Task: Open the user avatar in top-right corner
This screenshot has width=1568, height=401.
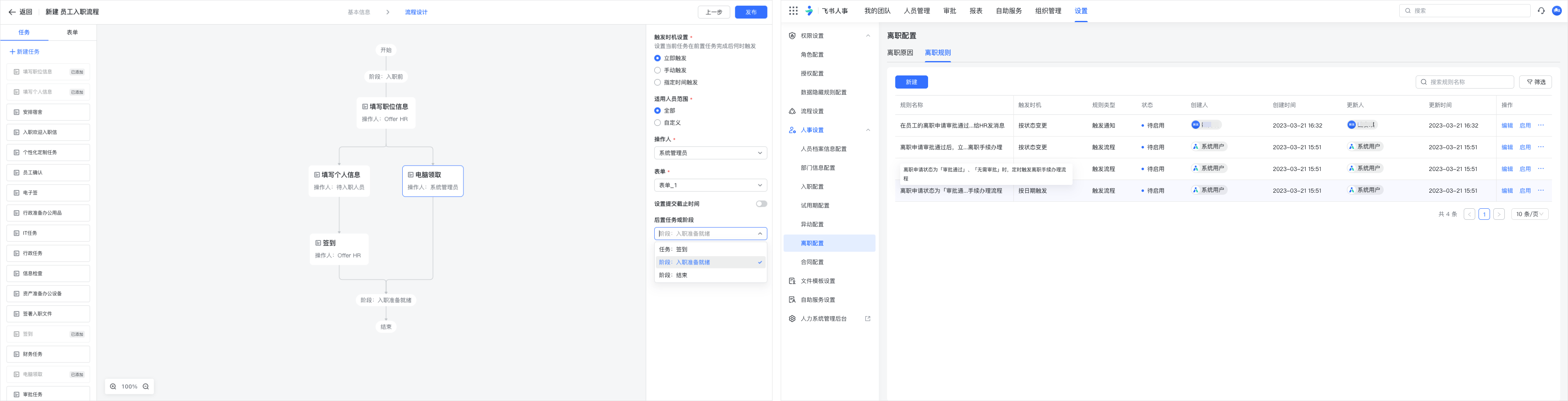Action: click(x=1557, y=11)
